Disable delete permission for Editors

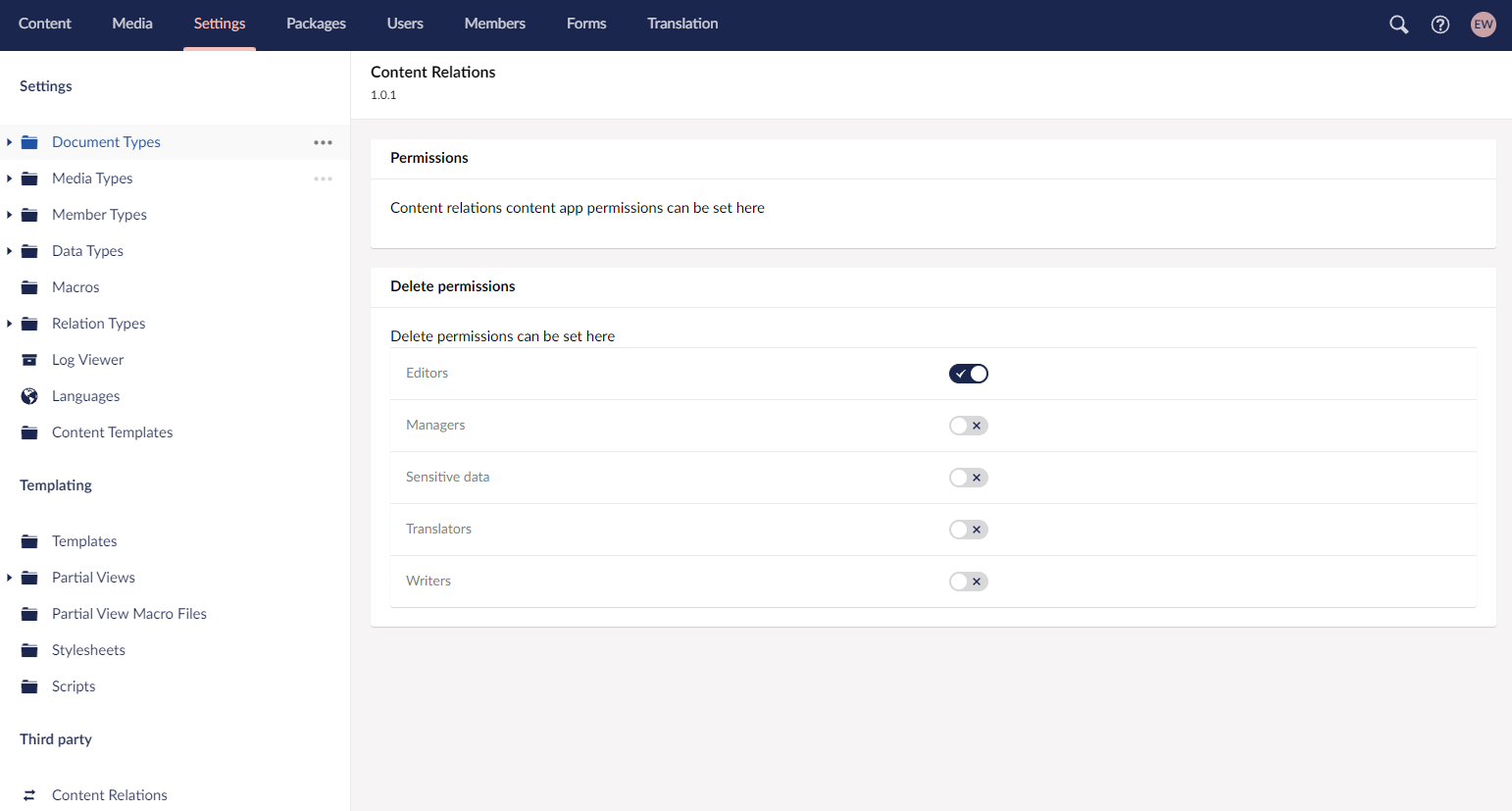pyautogui.click(x=969, y=374)
